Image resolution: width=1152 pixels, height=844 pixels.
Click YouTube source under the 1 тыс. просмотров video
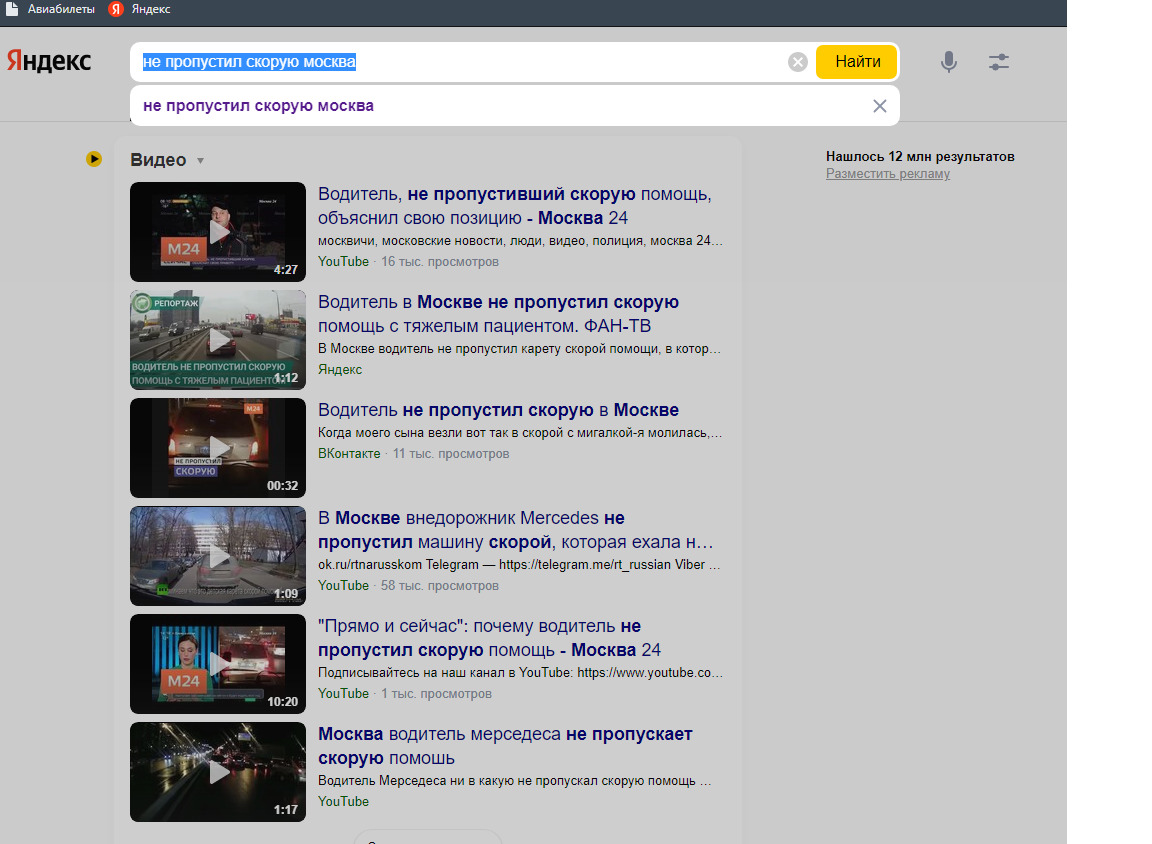[x=343, y=693]
